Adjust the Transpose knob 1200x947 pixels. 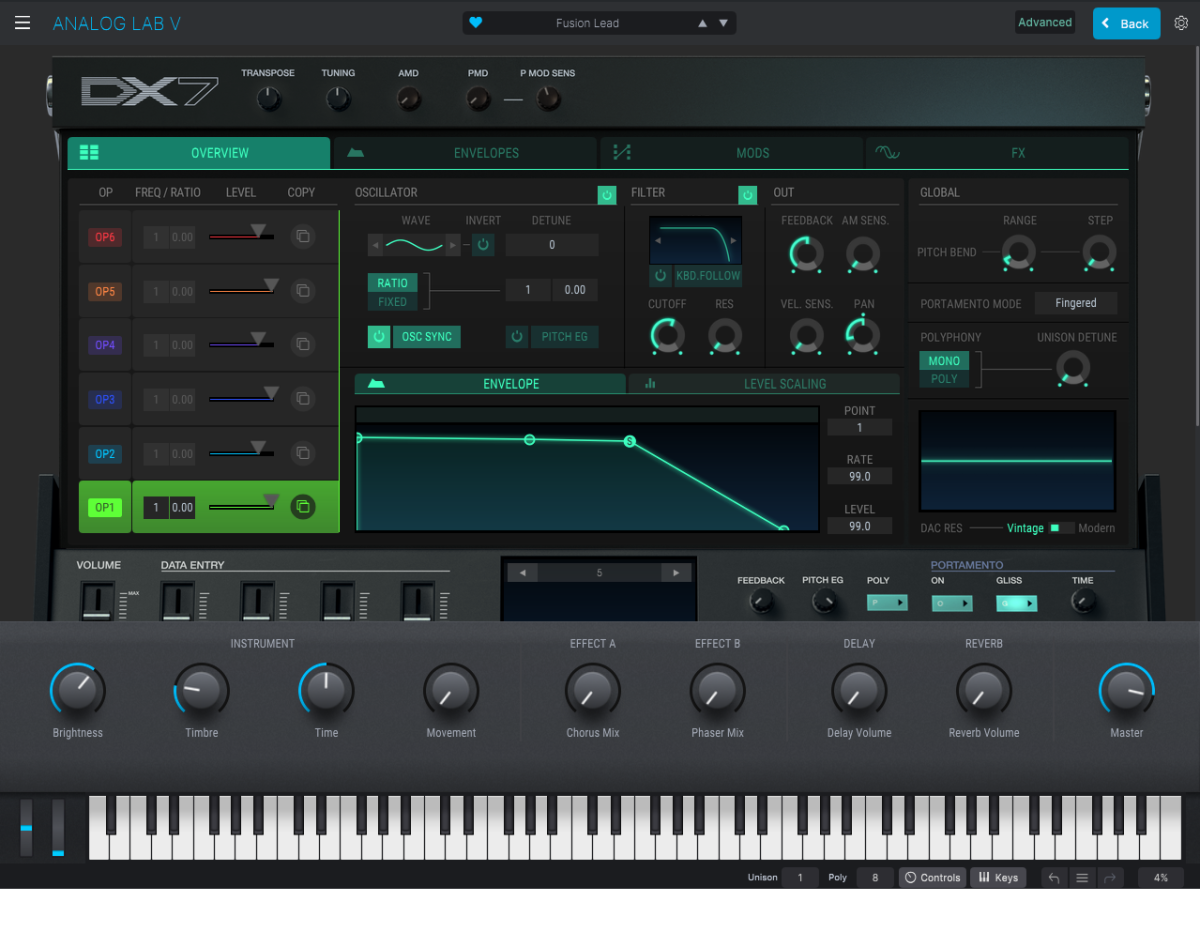[269, 99]
